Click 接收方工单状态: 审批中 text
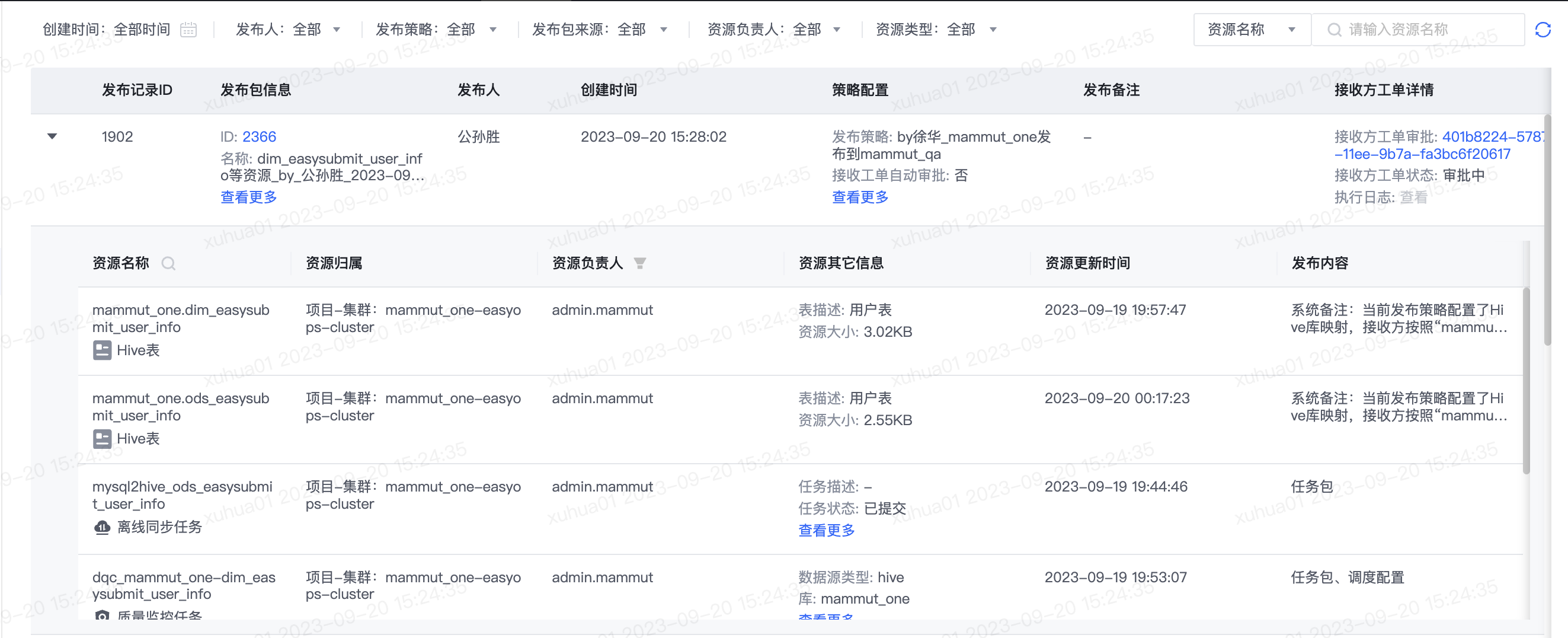This screenshot has height=638, width=1568. [1410, 176]
